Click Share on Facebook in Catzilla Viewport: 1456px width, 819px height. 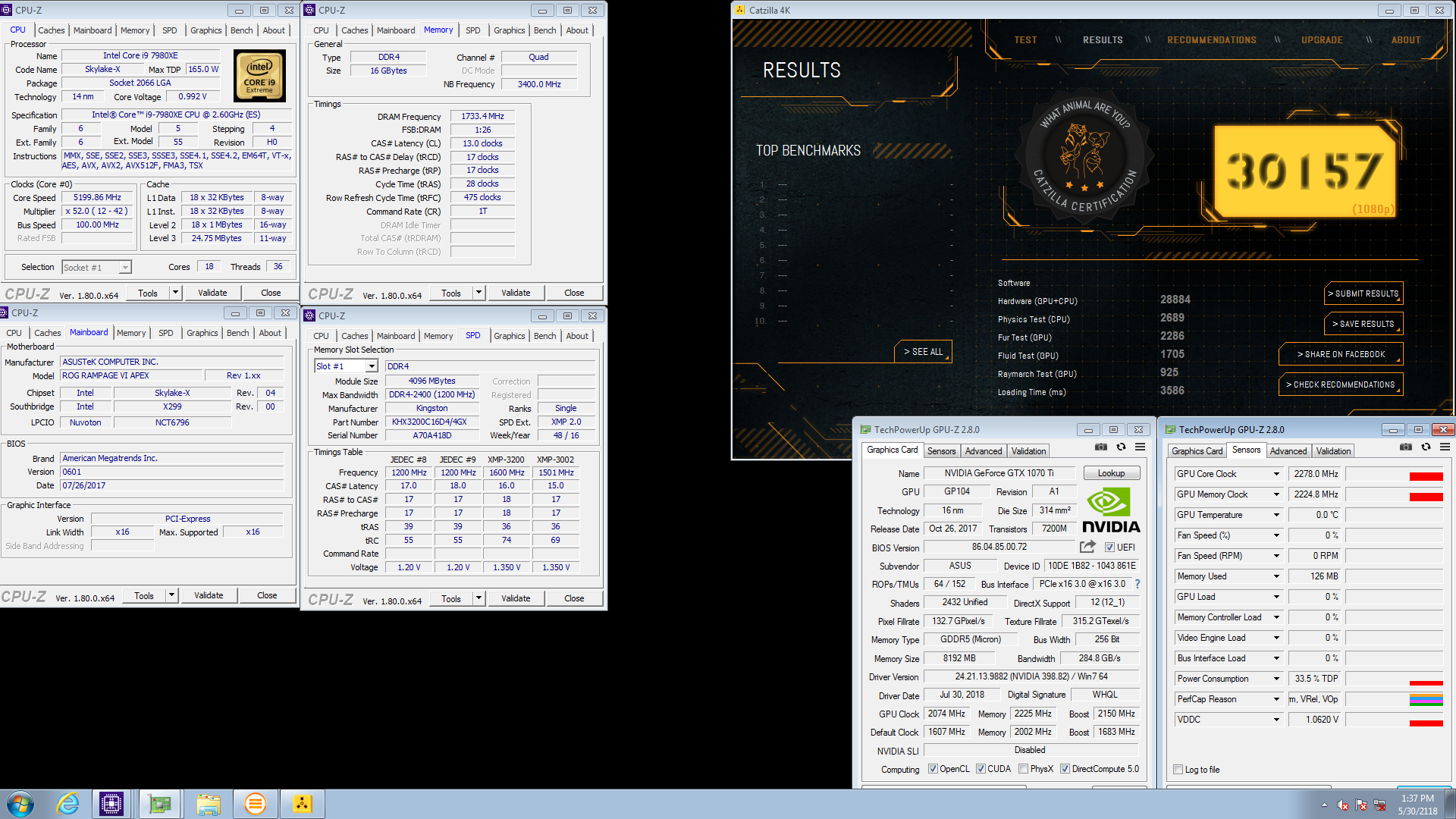pos(1340,354)
